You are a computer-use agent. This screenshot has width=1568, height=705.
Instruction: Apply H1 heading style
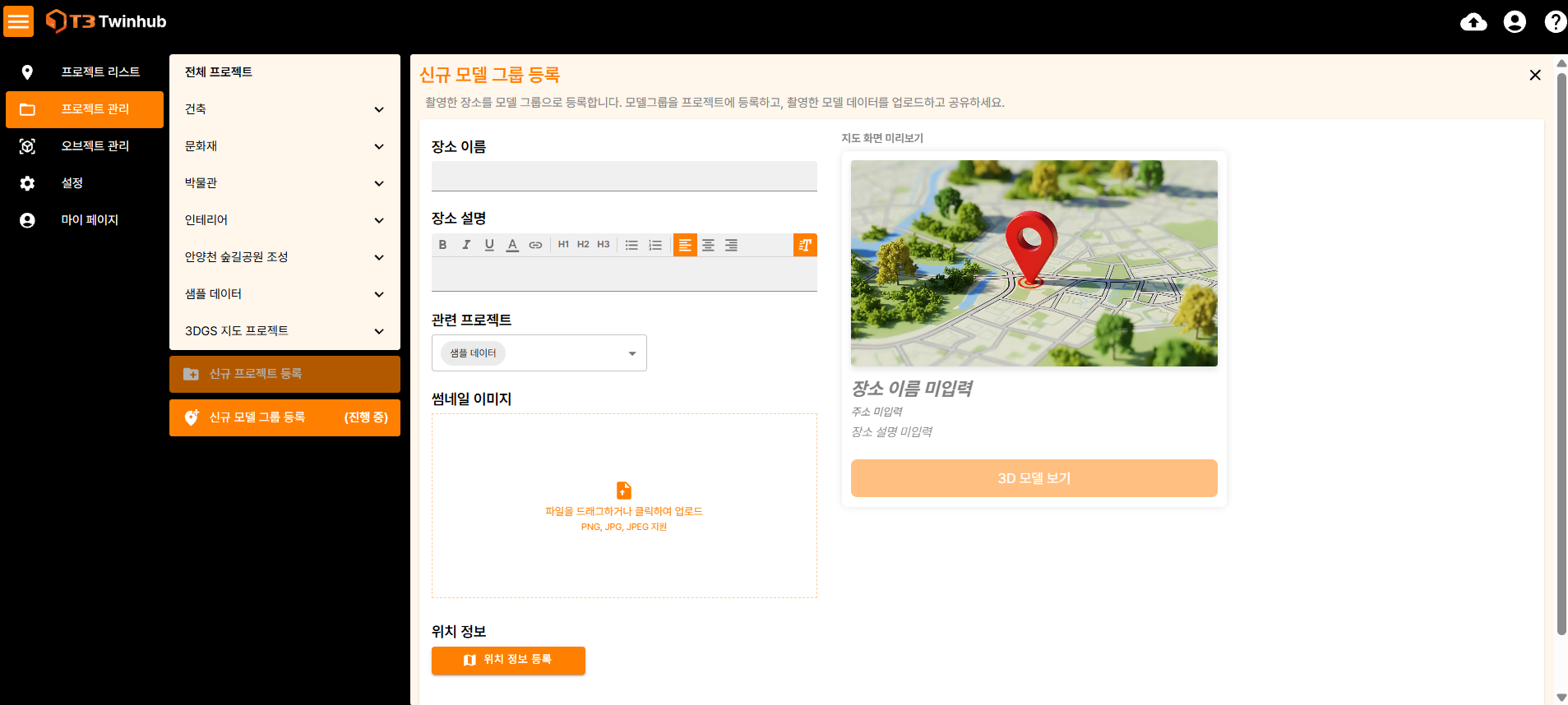click(563, 245)
